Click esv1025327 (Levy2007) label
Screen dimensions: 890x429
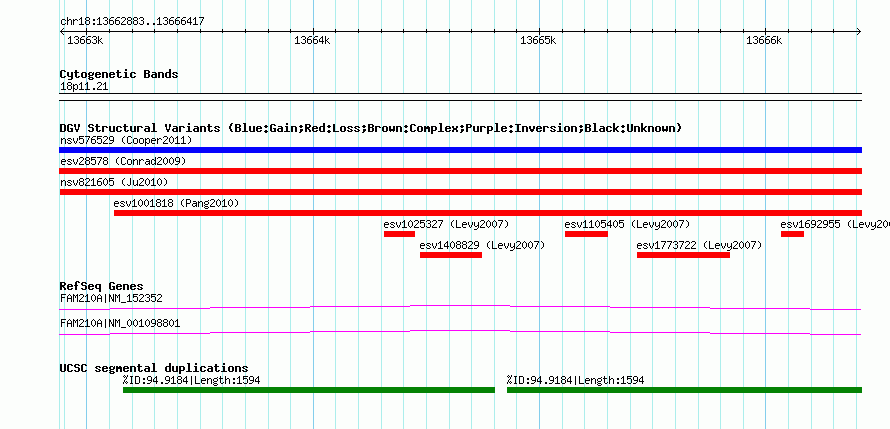[x=446, y=224]
